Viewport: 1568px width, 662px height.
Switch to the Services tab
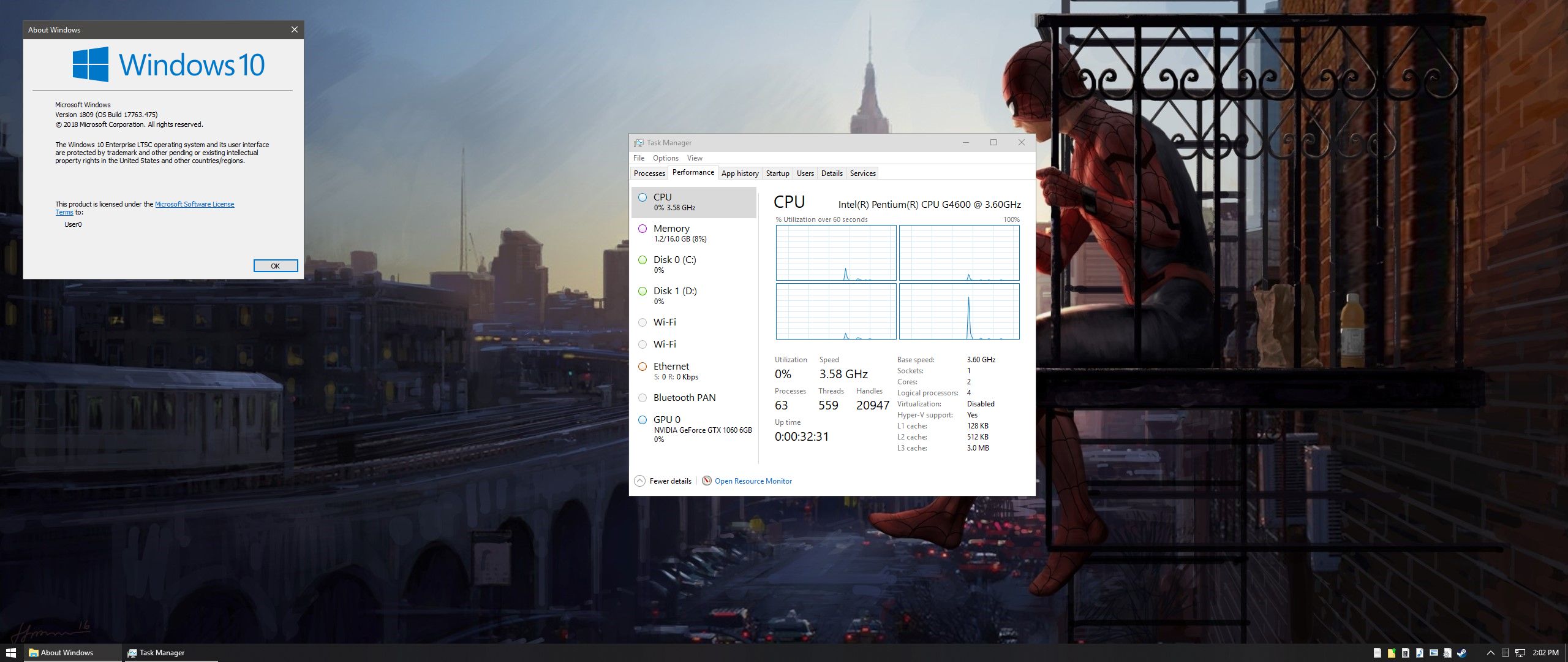862,173
